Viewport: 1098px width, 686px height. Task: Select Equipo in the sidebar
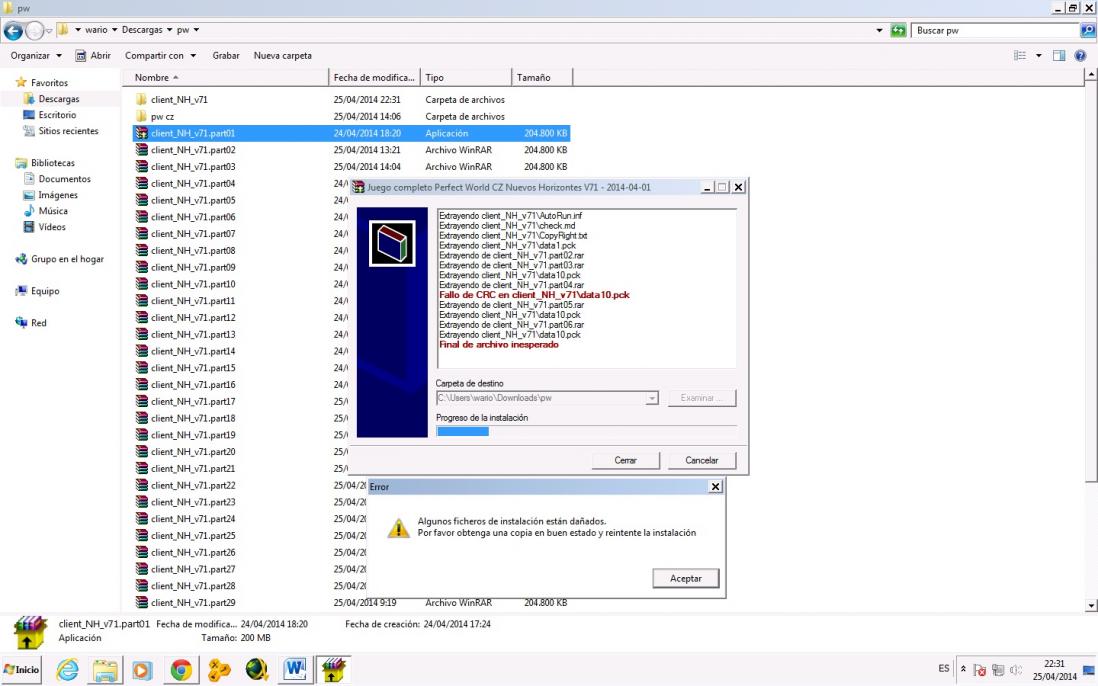(45, 290)
